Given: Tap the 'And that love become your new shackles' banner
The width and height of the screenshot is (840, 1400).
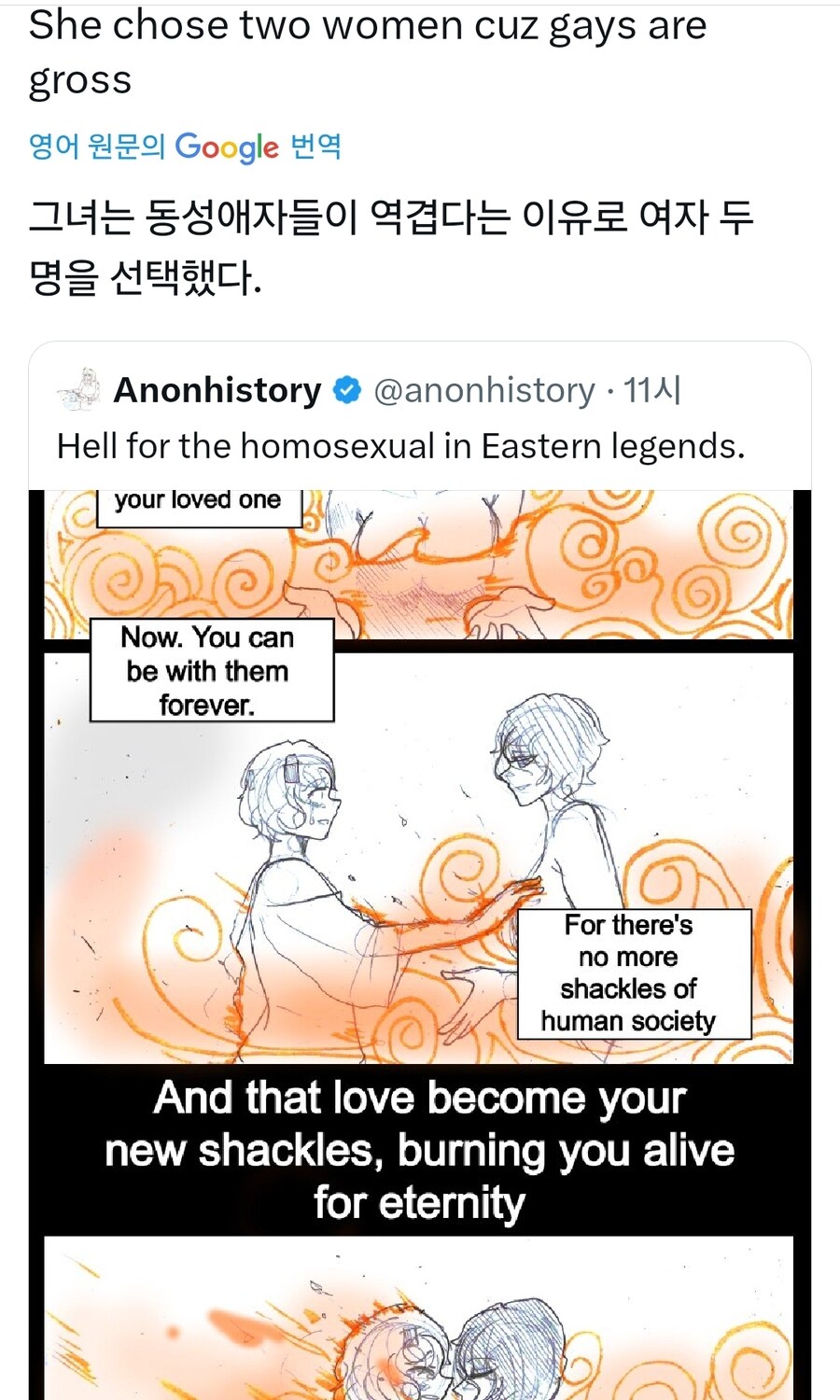Looking at the screenshot, I should coord(419,1150).
